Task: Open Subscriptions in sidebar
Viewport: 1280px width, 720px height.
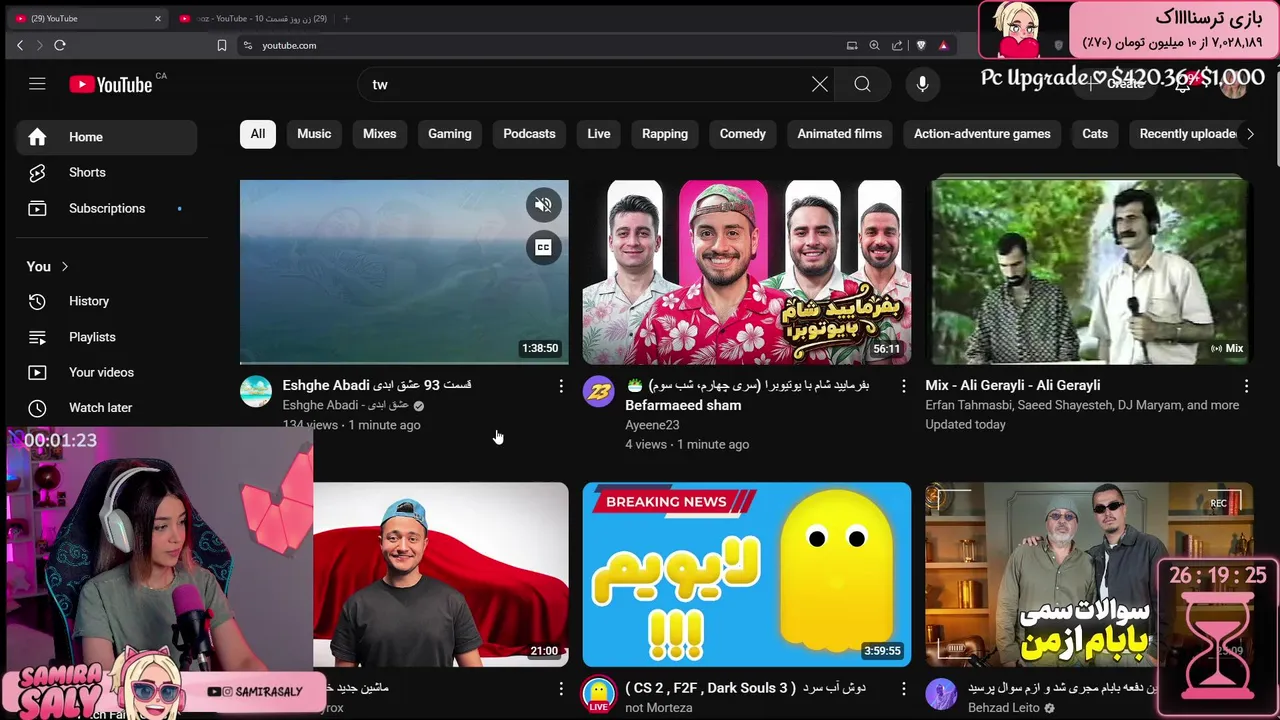Action: click(106, 208)
